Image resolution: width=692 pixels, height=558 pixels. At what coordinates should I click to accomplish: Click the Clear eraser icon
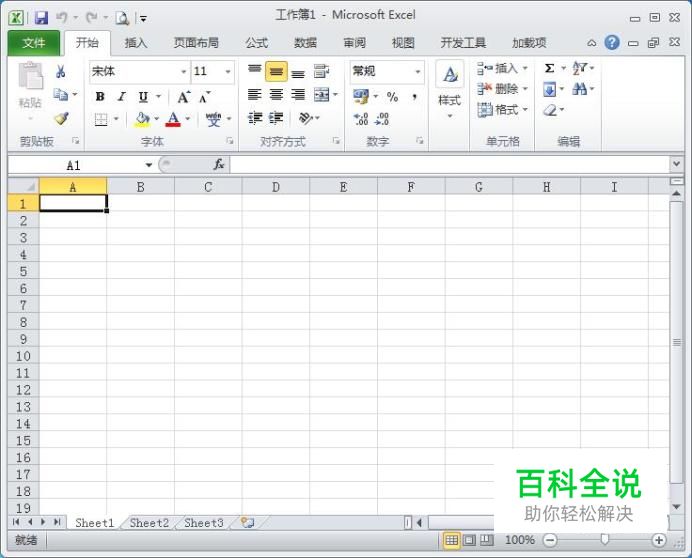pyautogui.click(x=550, y=110)
